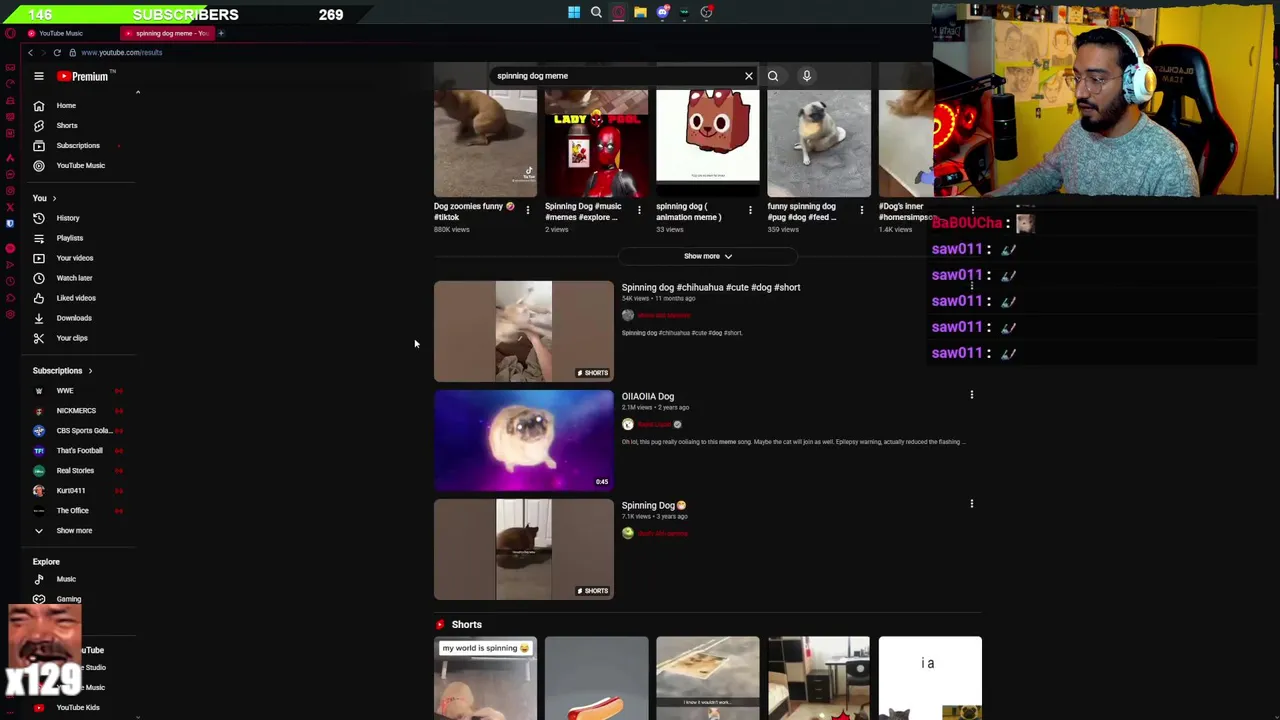This screenshot has height=720, width=1280.
Task: Open Playlists in the sidebar
Action: coord(70,238)
